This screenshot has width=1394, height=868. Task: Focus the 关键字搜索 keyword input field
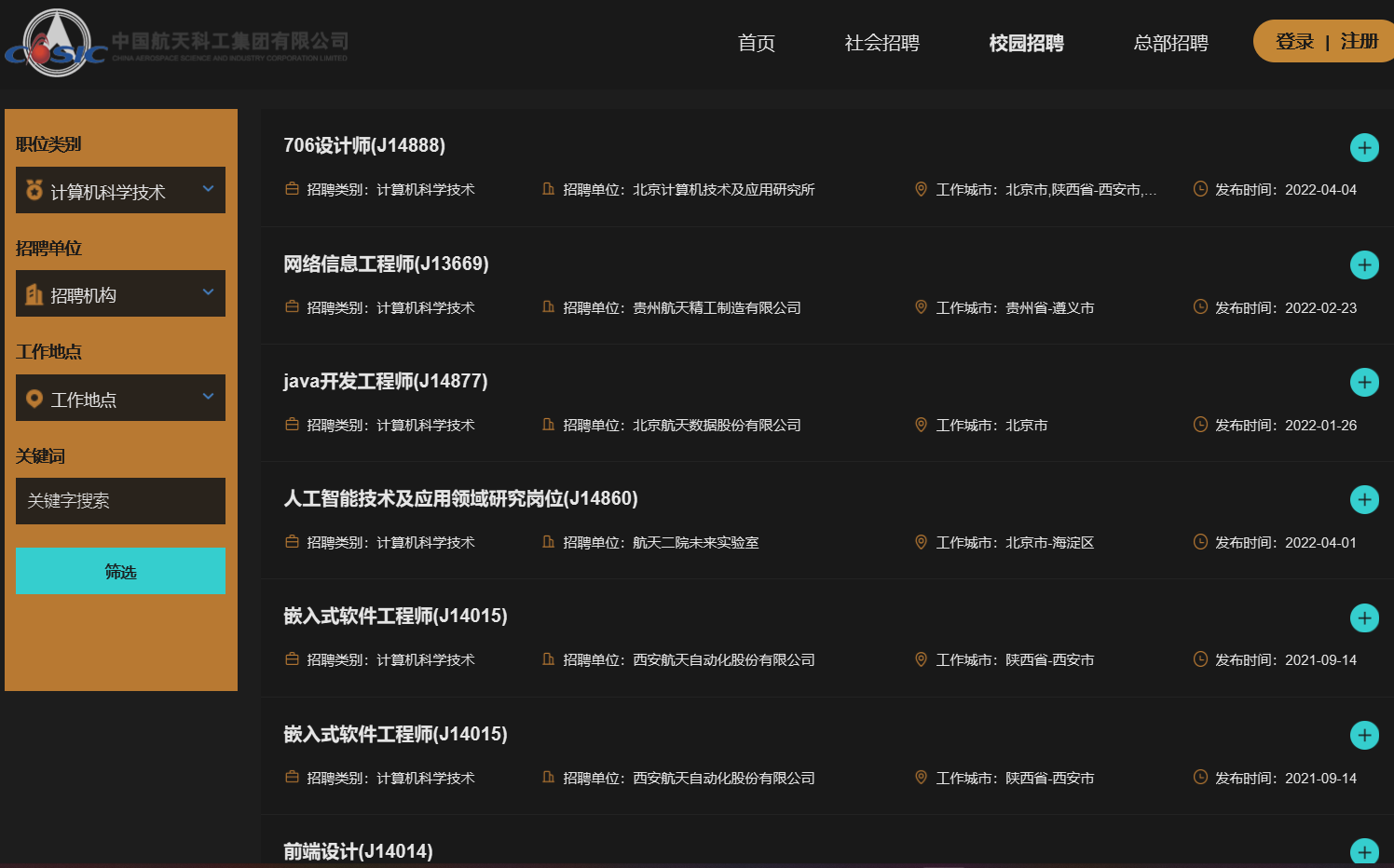(120, 501)
